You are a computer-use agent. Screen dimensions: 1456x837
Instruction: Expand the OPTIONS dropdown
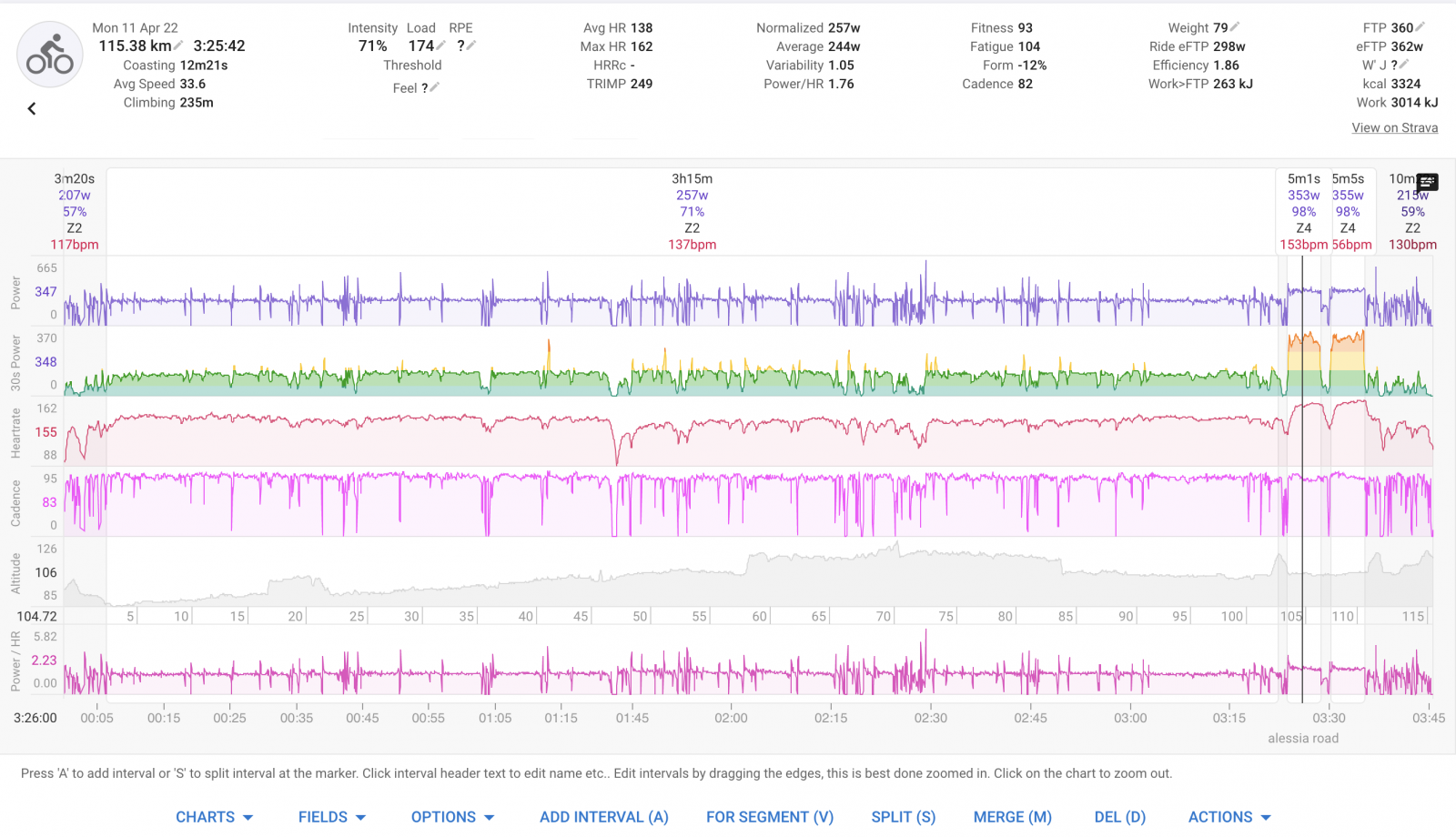pyautogui.click(x=452, y=817)
